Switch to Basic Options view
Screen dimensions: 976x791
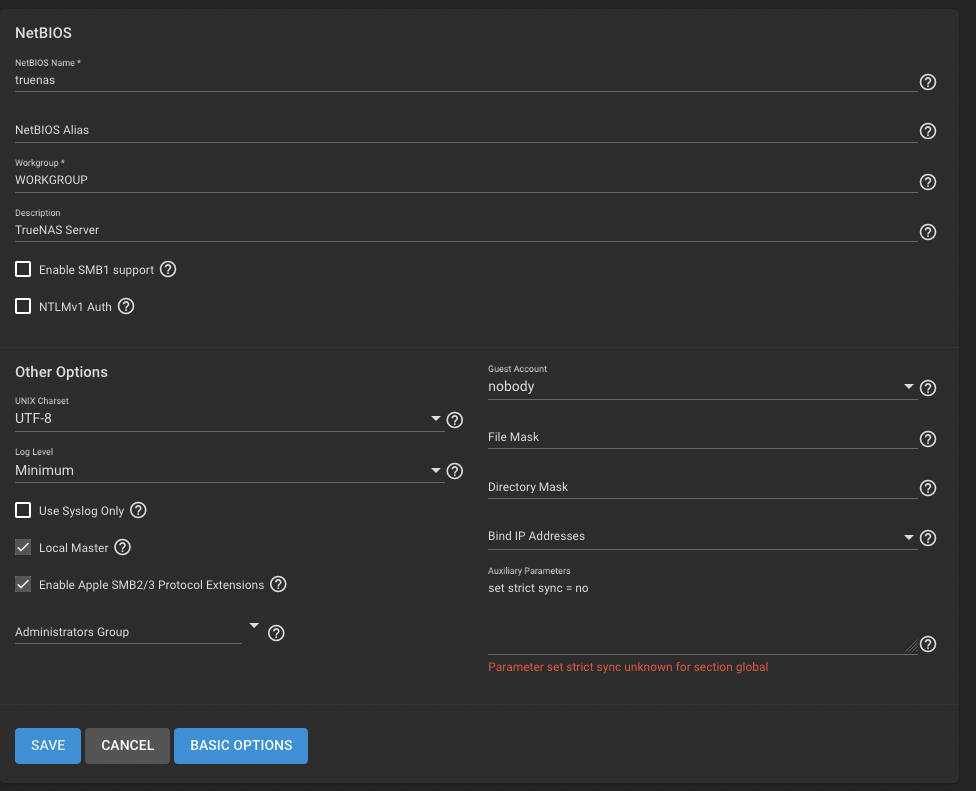241,745
